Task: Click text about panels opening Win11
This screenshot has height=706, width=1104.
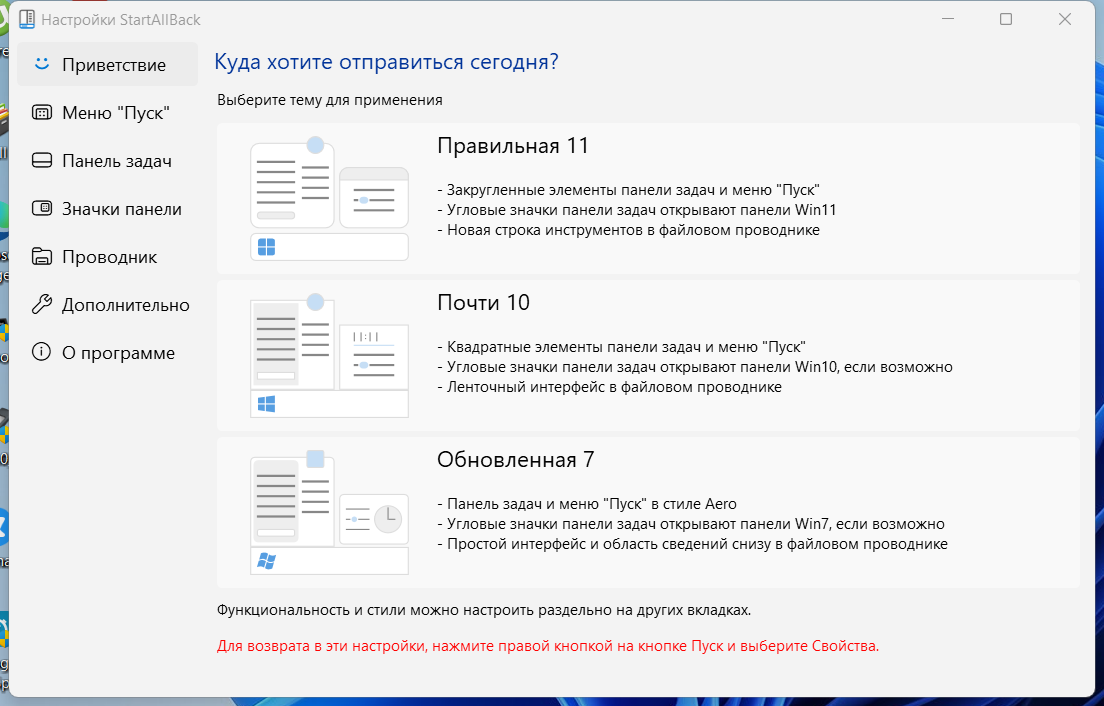Action: click(x=636, y=210)
